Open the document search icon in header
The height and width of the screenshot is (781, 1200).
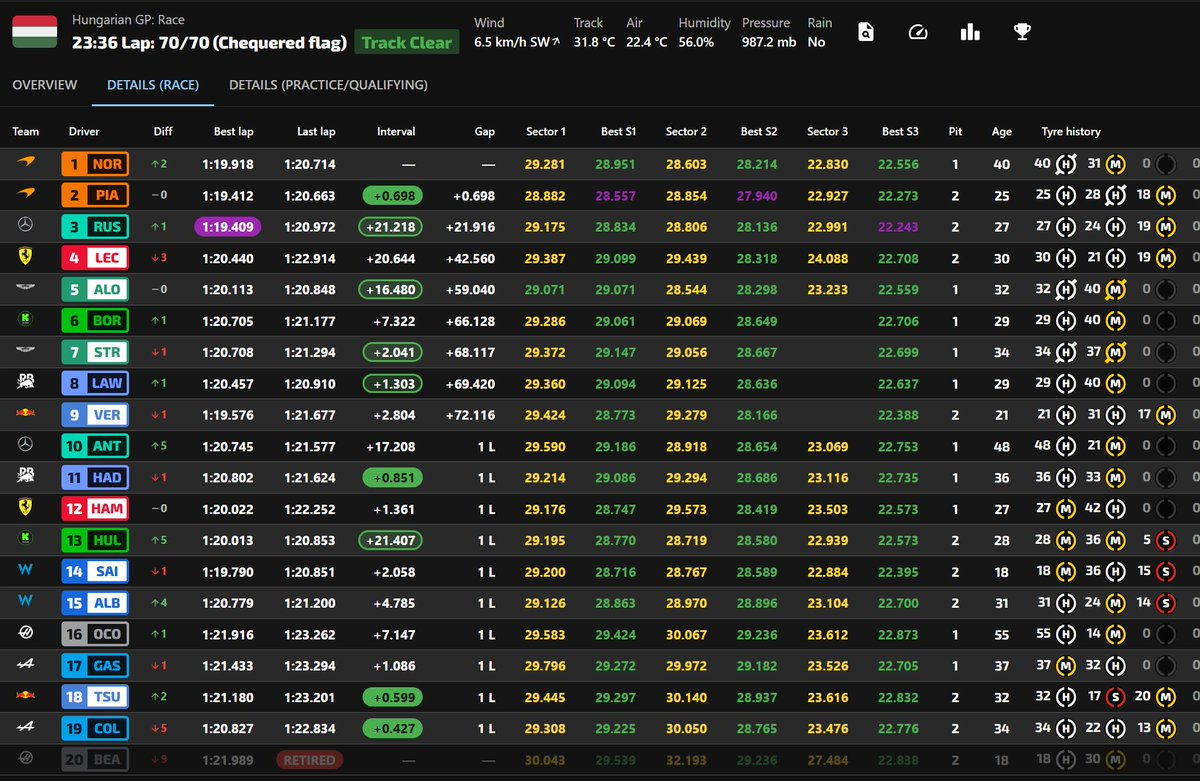point(866,32)
